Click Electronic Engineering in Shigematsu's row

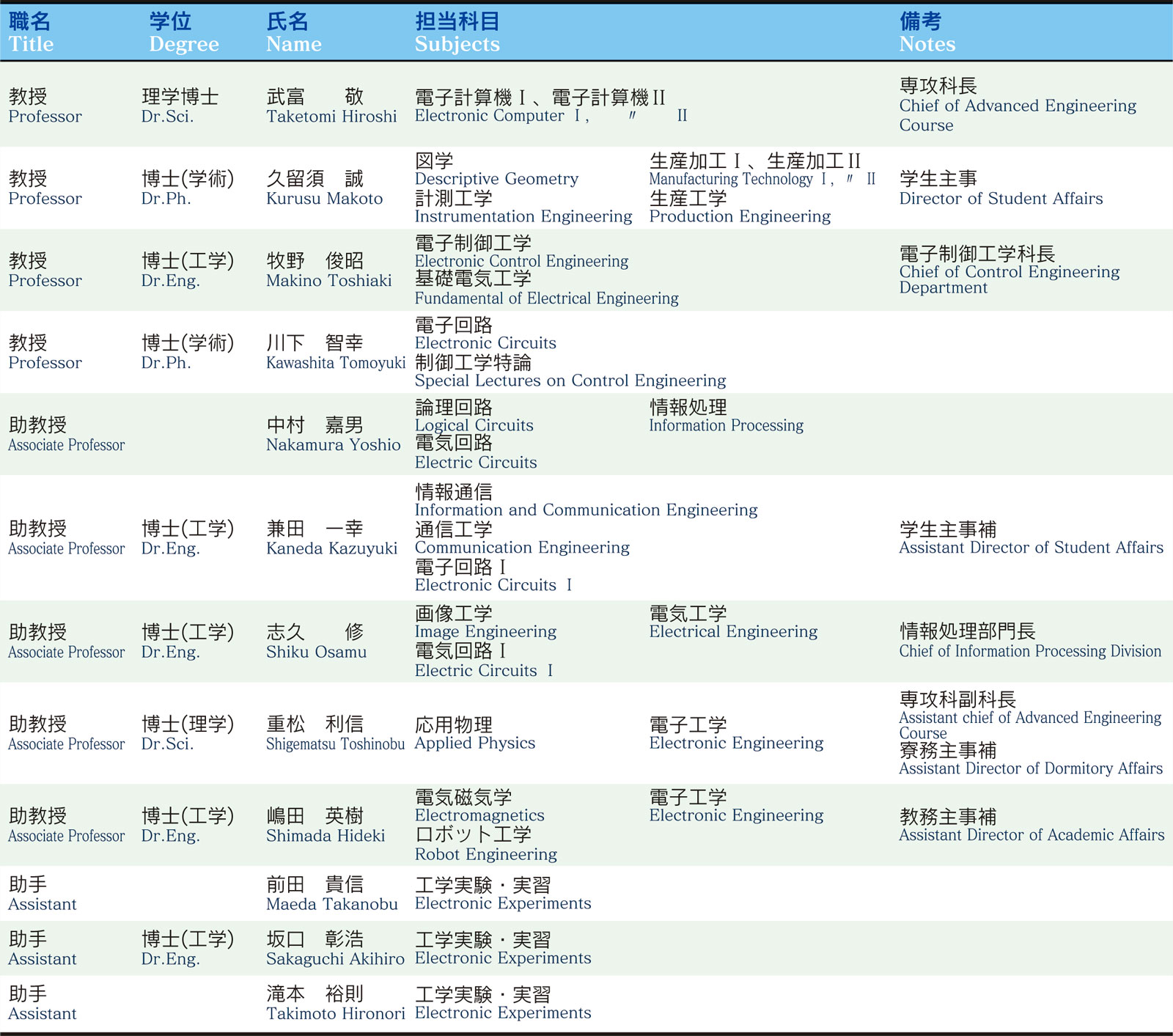pyautogui.click(x=736, y=743)
